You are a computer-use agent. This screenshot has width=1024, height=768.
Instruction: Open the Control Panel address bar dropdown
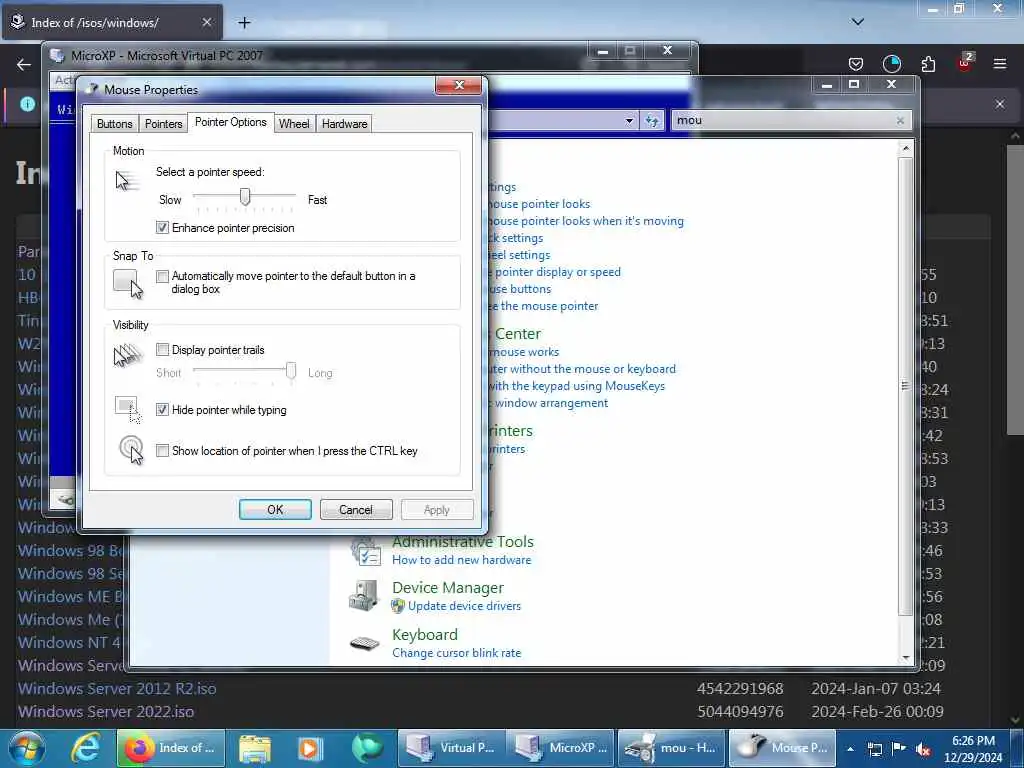coord(629,120)
